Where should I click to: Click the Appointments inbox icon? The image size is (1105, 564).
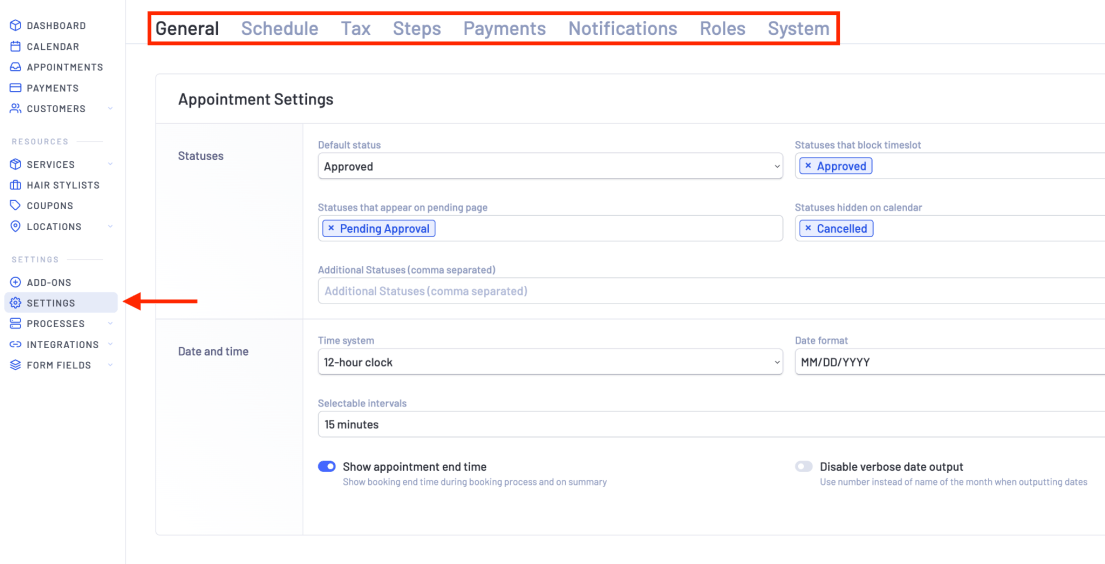[16, 67]
